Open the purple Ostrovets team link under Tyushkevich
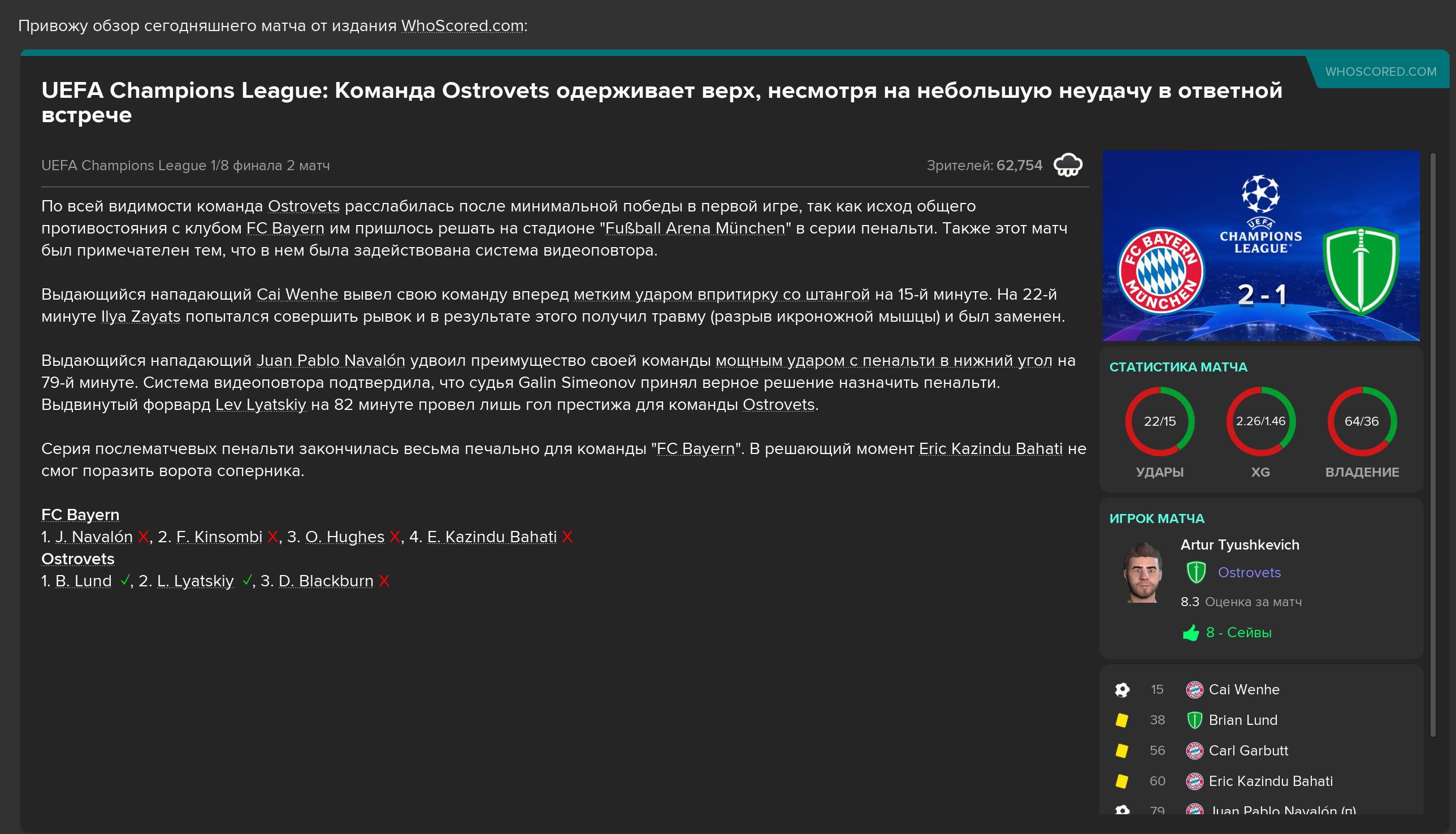1456x834 pixels. pyautogui.click(x=1249, y=572)
